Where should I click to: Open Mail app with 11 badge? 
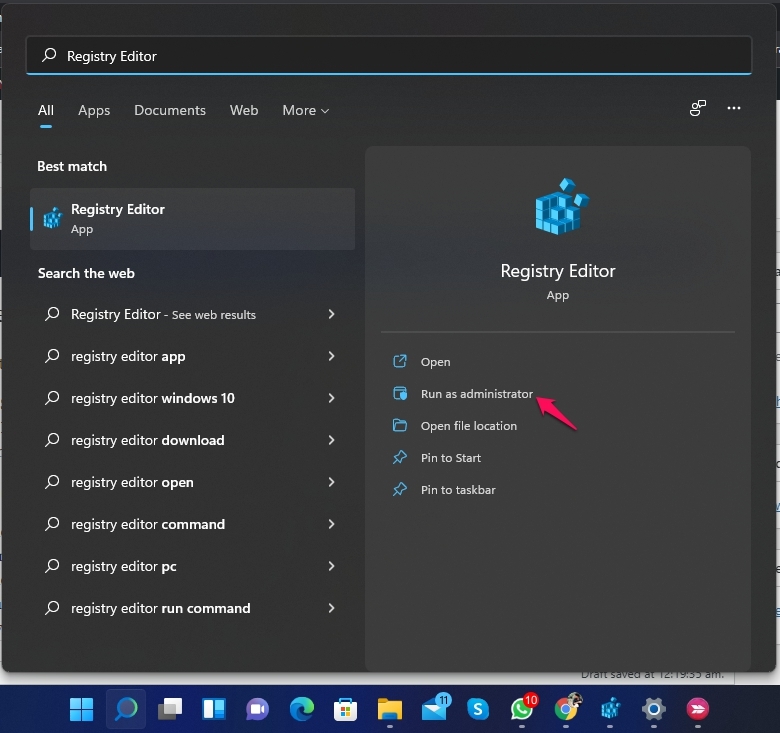(x=435, y=707)
